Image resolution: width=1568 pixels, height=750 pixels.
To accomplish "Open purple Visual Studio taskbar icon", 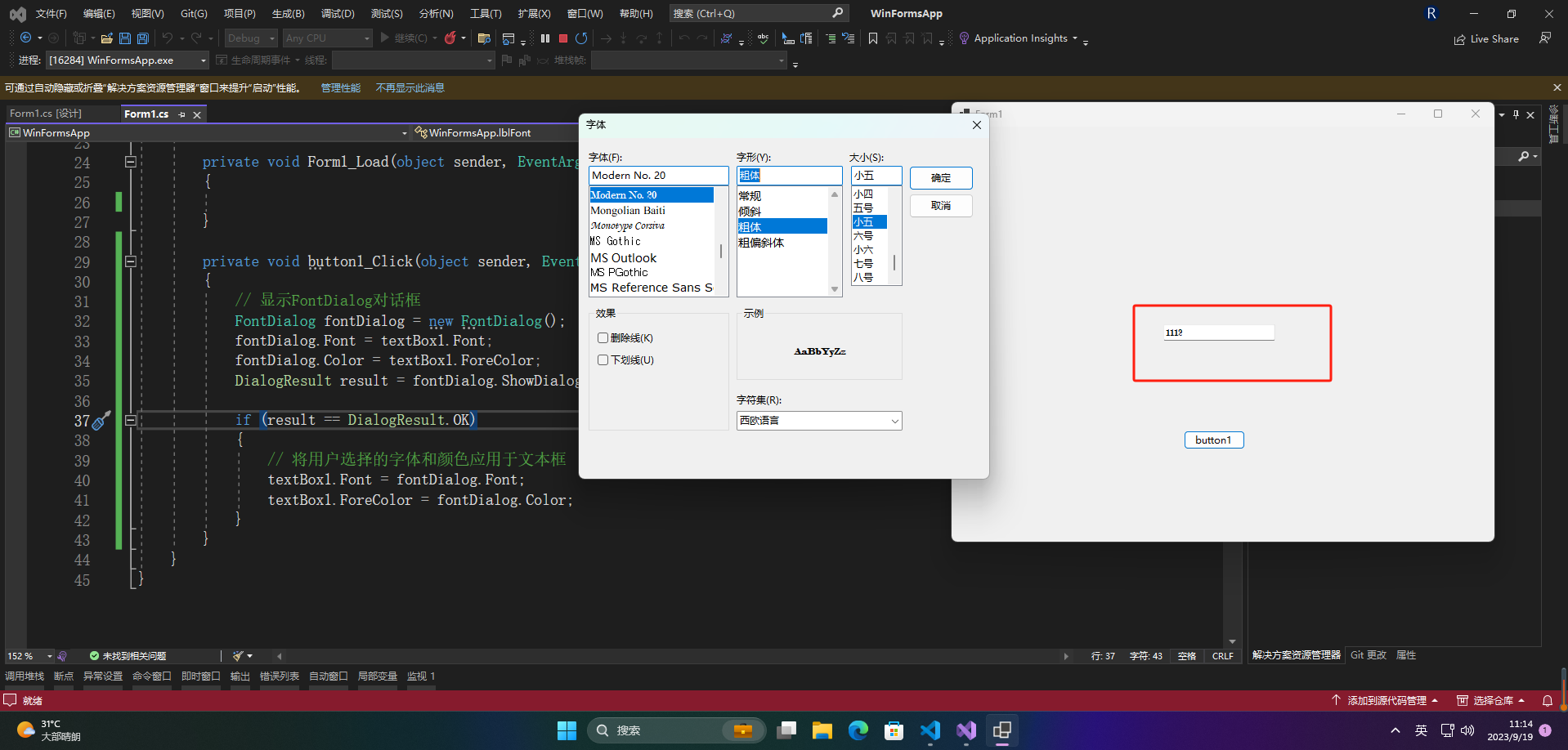I will tap(965, 730).
